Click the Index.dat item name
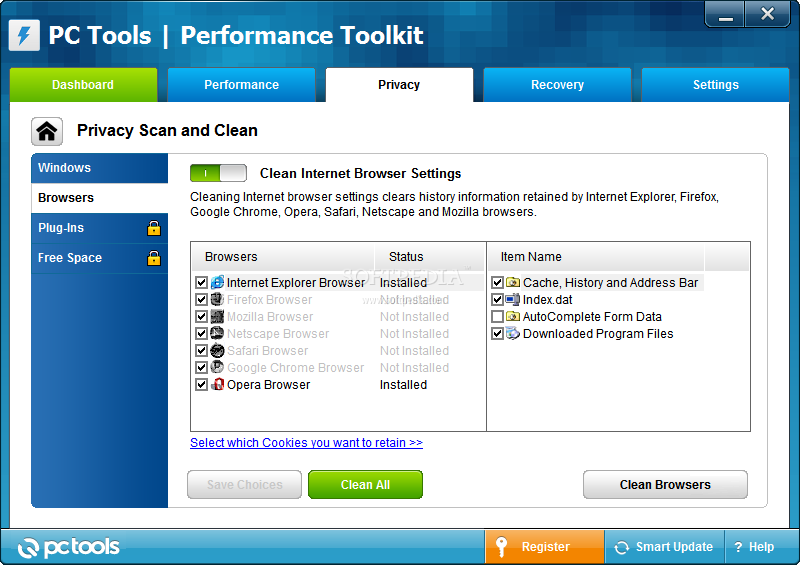This screenshot has width=800, height=565. [547, 300]
